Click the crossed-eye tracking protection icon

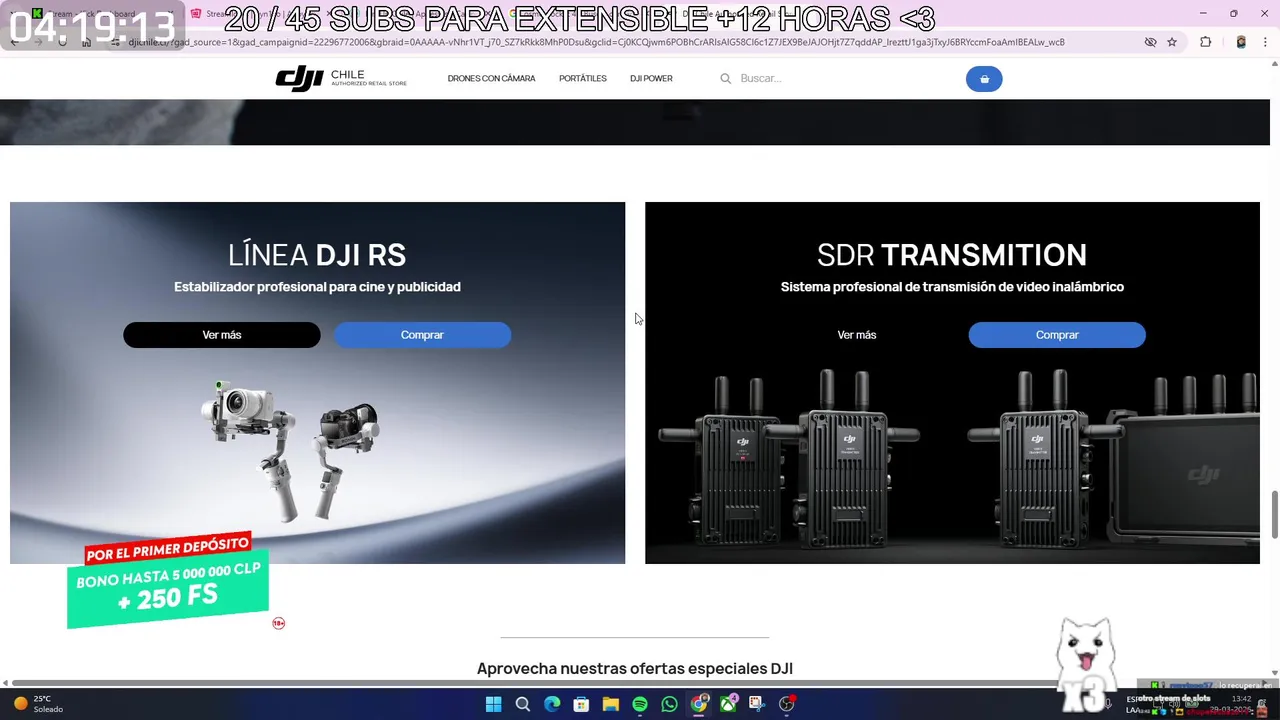point(1150,42)
